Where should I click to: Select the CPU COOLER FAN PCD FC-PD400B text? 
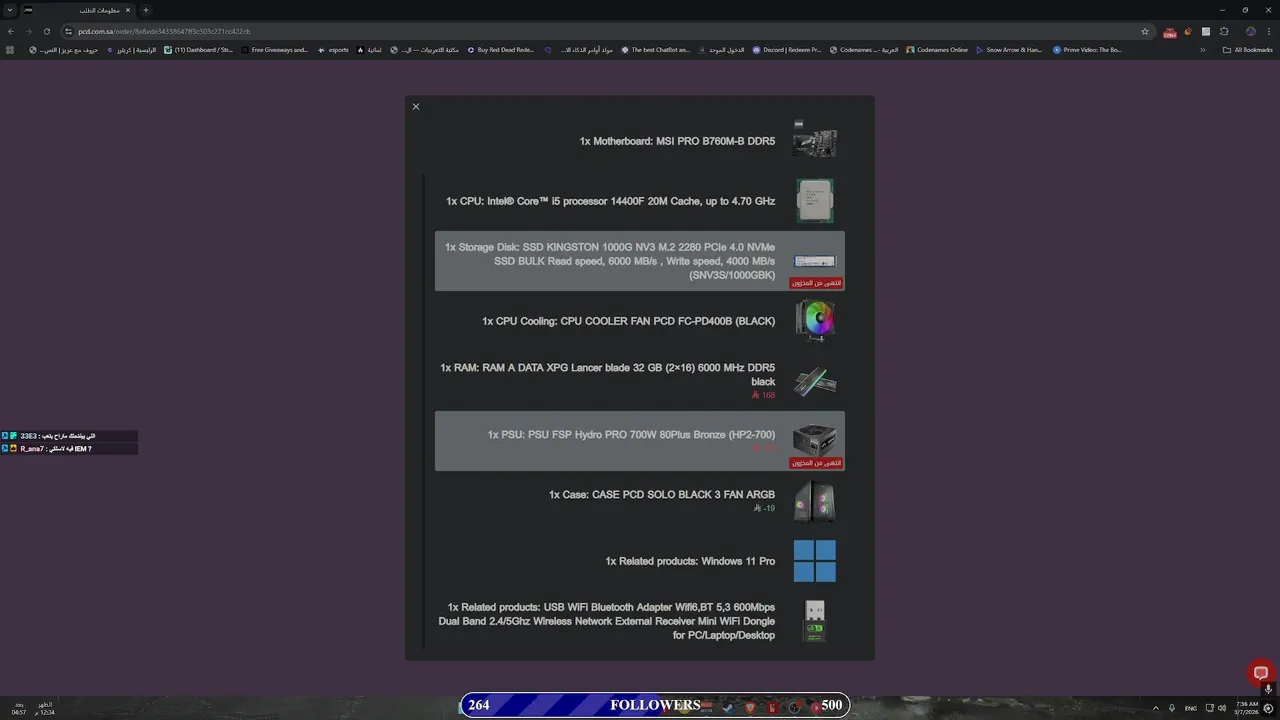click(x=628, y=321)
